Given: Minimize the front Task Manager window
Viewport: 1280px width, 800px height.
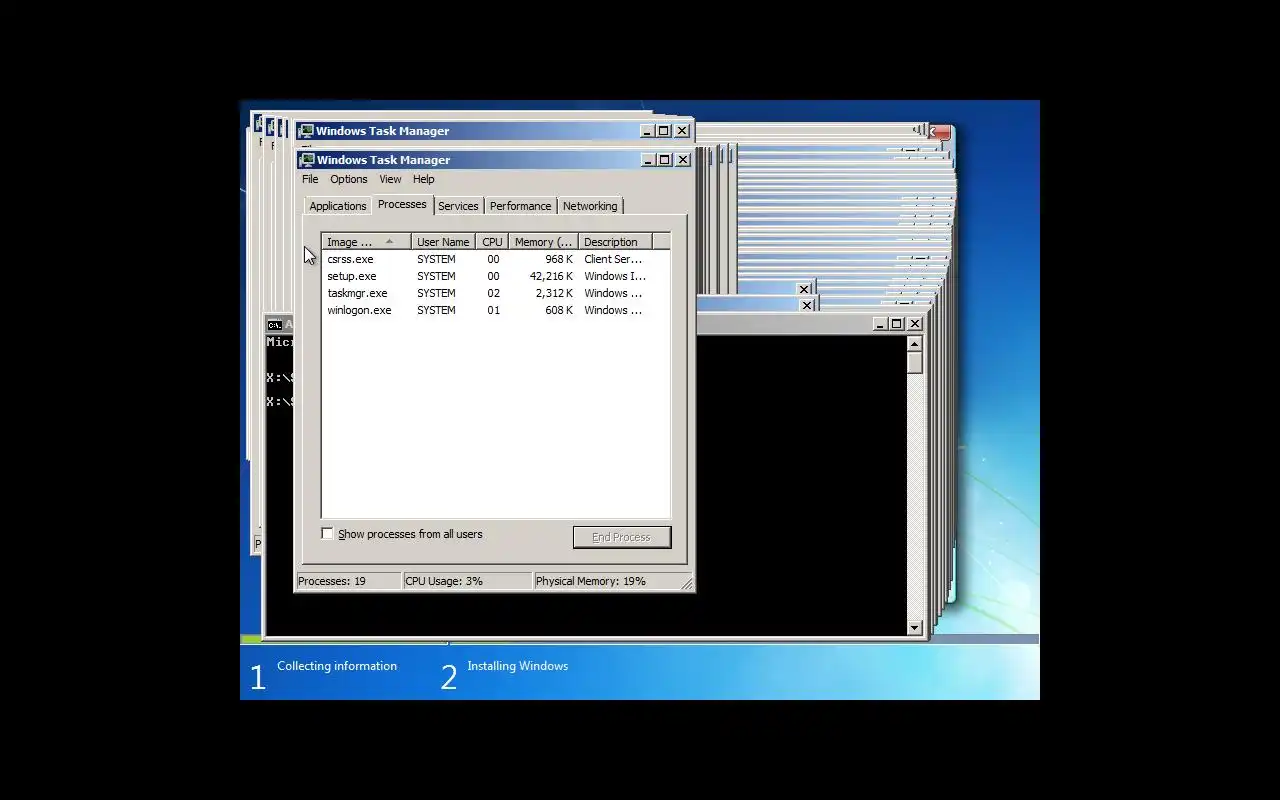Looking at the screenshot, I should click(647, 160).
